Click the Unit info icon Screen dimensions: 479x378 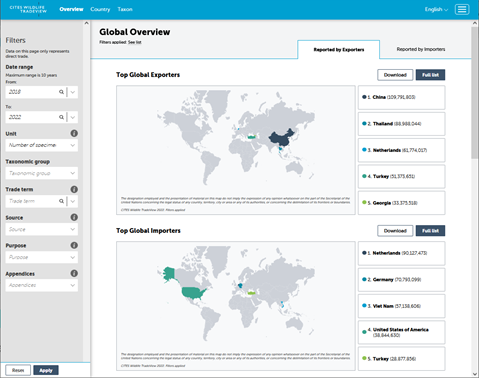(x=74, y=133)
